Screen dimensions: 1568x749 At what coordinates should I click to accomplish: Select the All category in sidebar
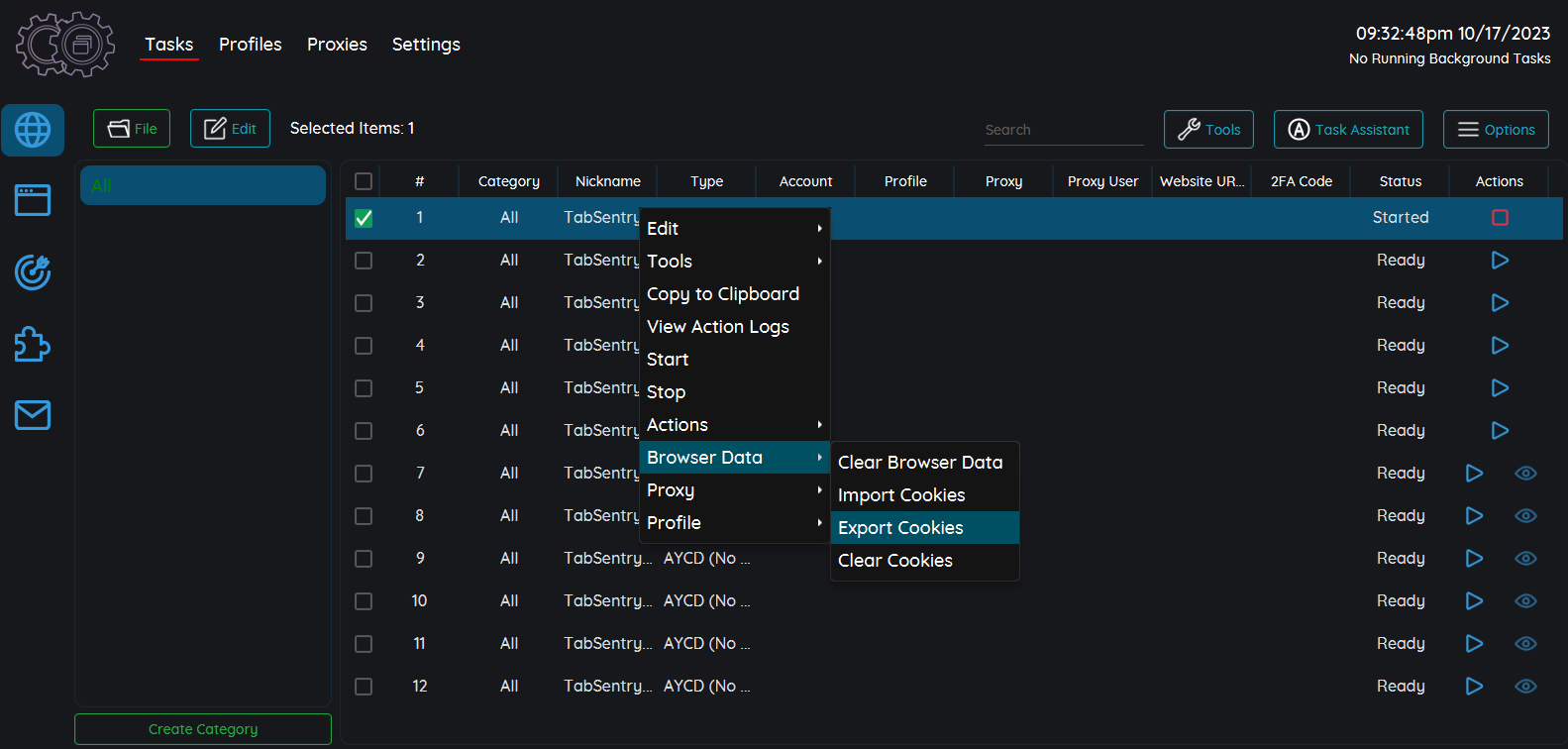(x=203, y=185)
